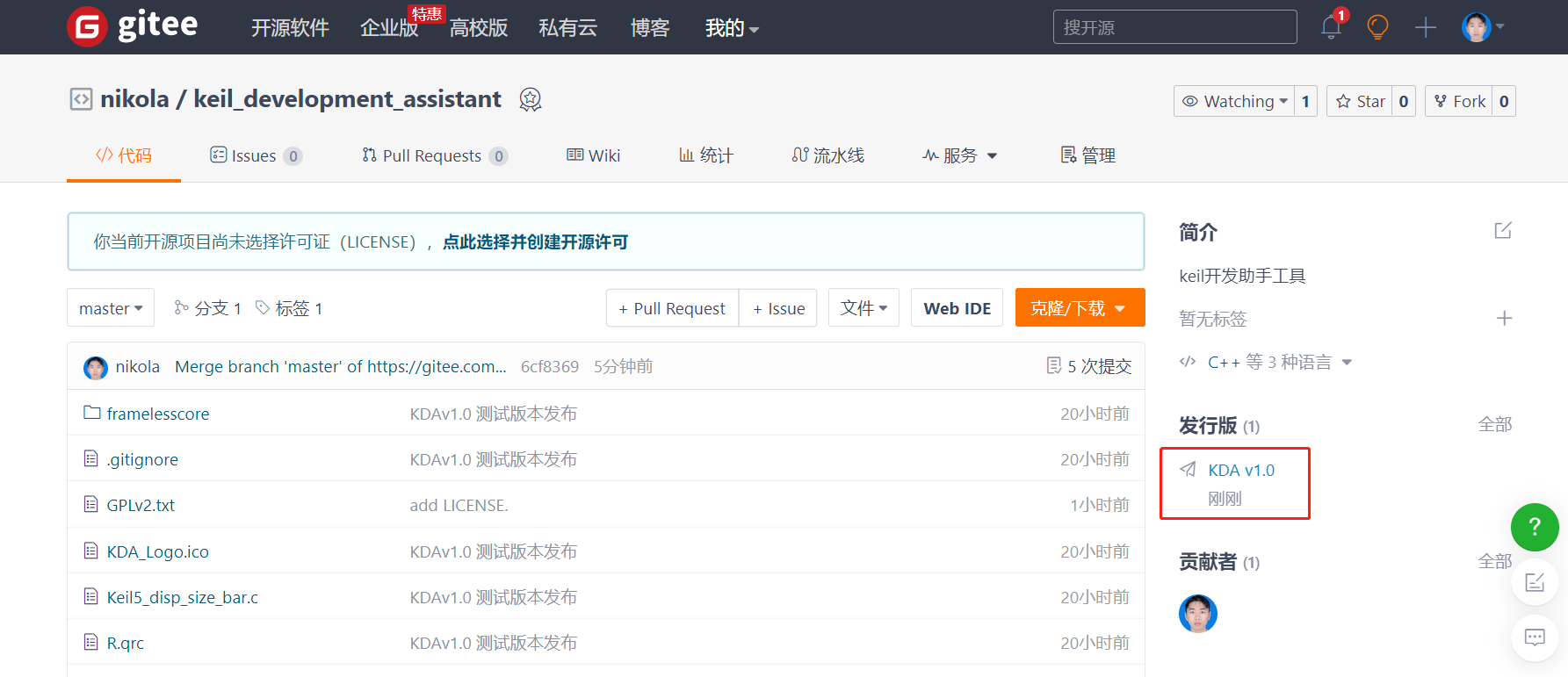Click the file icon next to GPLv2.txt

90,504
